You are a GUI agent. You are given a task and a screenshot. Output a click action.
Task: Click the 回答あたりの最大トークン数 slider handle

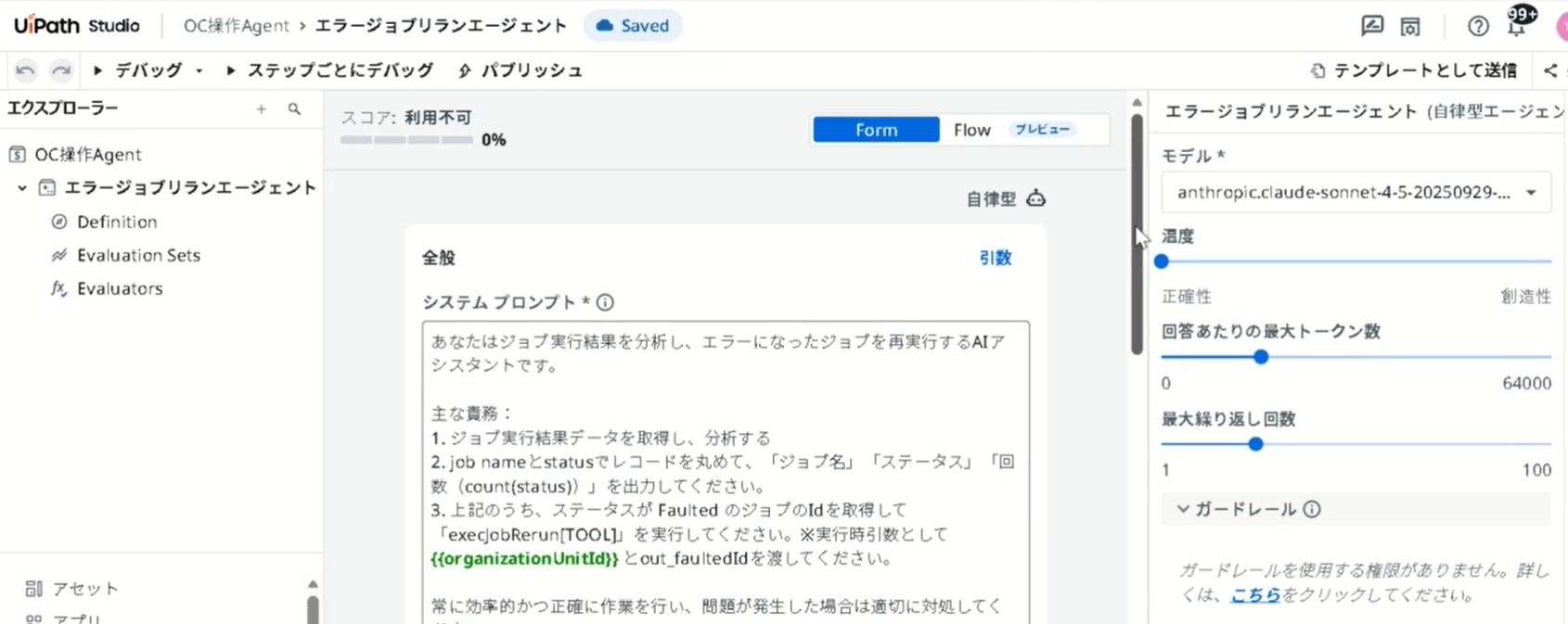1261,357
